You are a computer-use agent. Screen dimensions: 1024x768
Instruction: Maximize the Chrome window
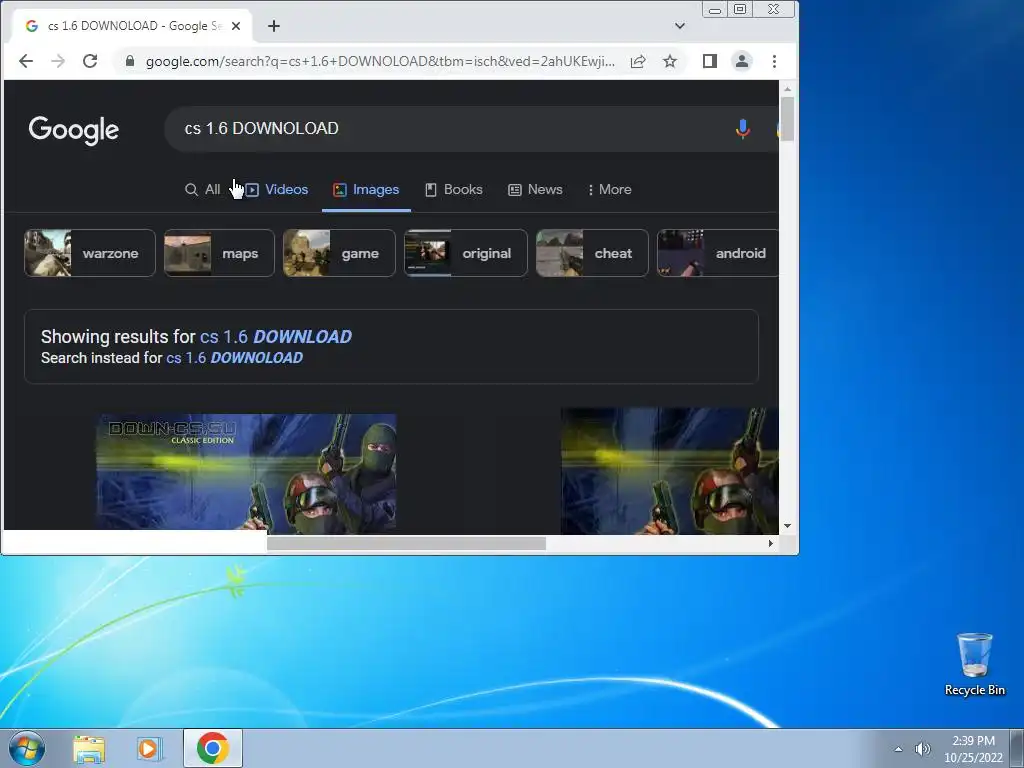(x=740, y=9)
